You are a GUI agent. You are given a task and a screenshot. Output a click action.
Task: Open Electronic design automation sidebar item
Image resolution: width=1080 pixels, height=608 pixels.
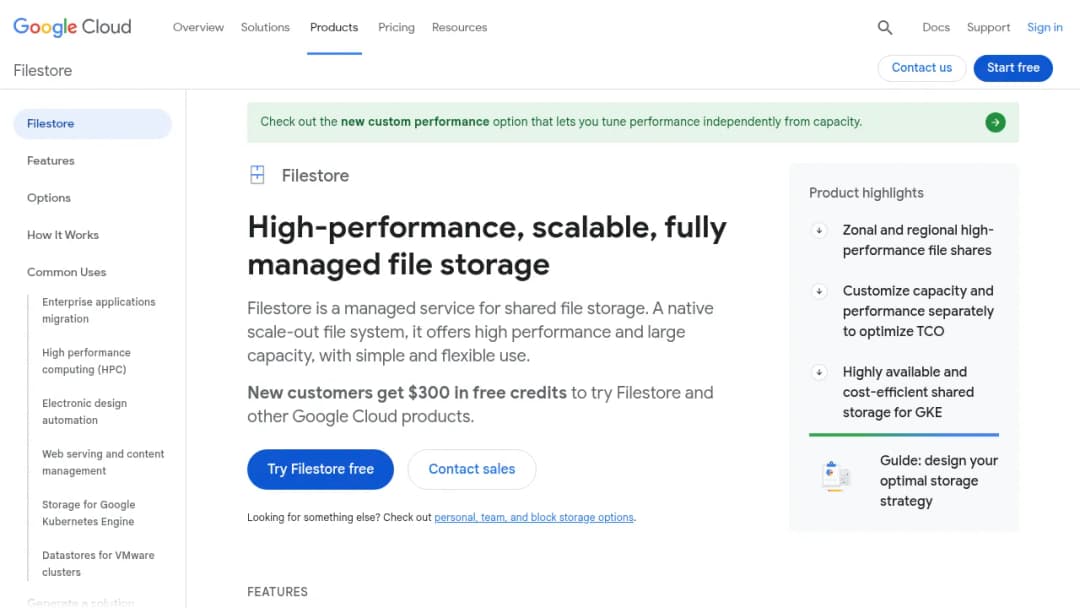pos(84,412)
